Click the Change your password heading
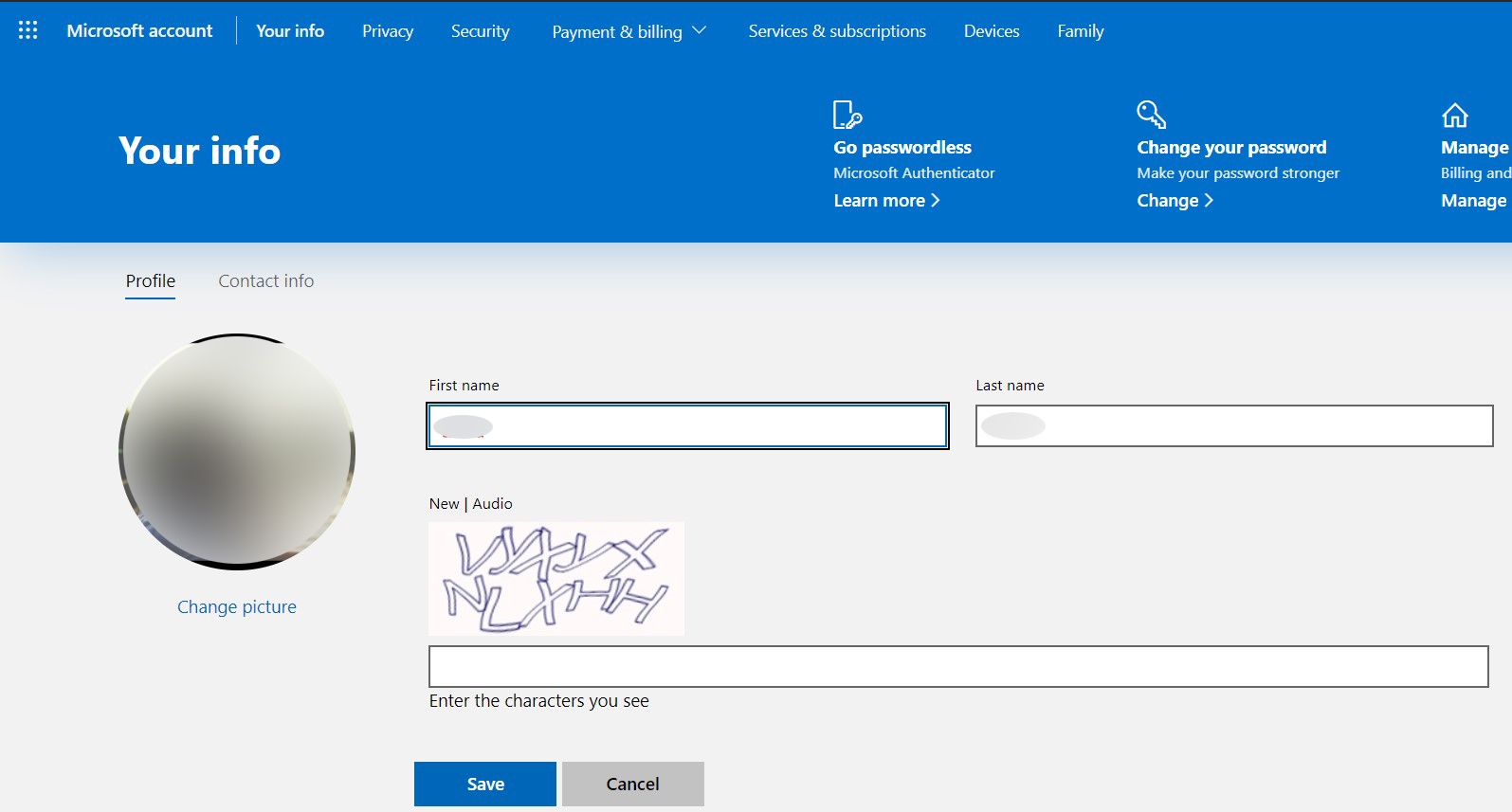 pyautogui.click(x=1231, y=147)
